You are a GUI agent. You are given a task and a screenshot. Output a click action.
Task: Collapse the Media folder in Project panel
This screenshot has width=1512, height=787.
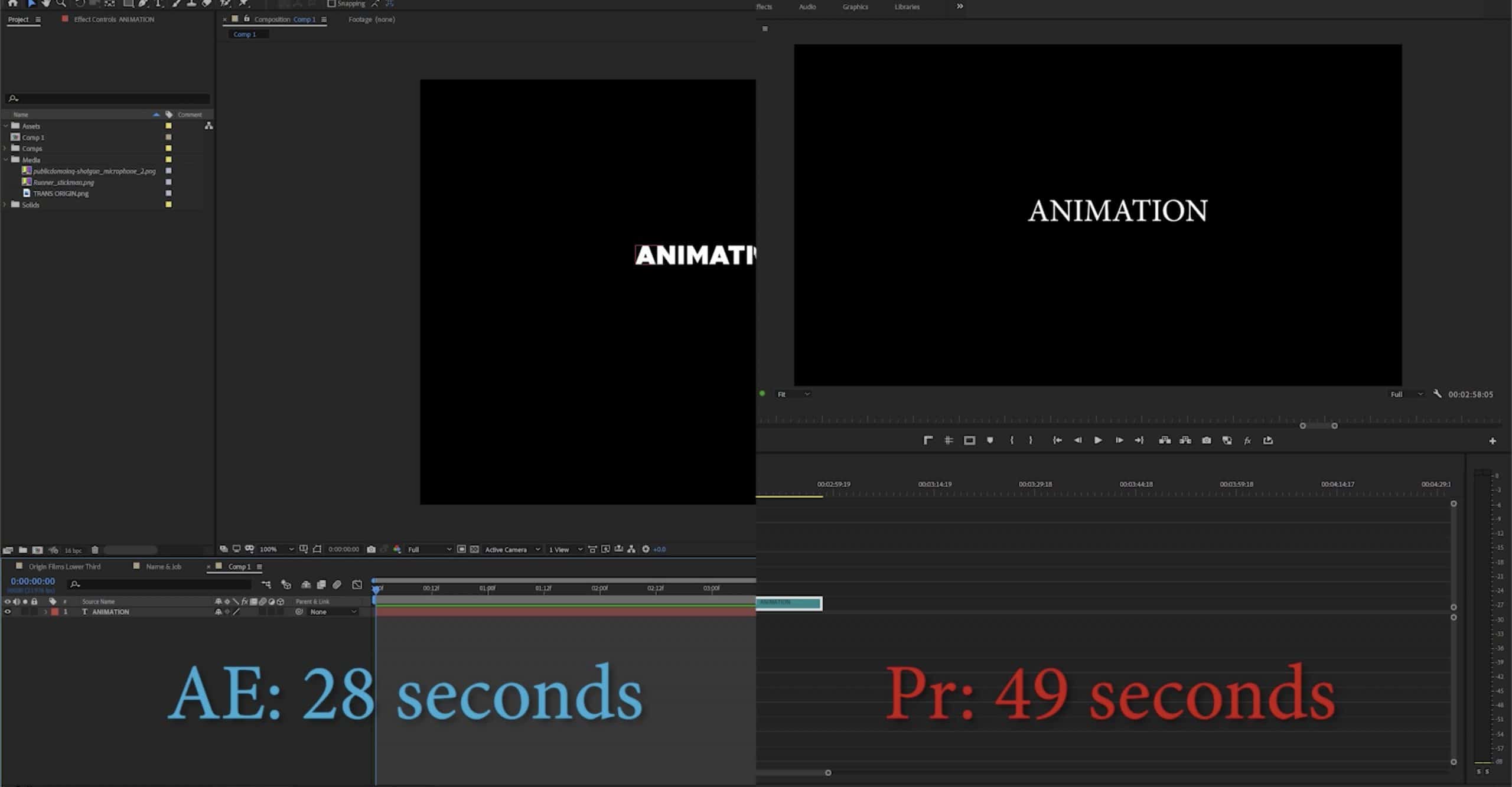click(5, 159)
